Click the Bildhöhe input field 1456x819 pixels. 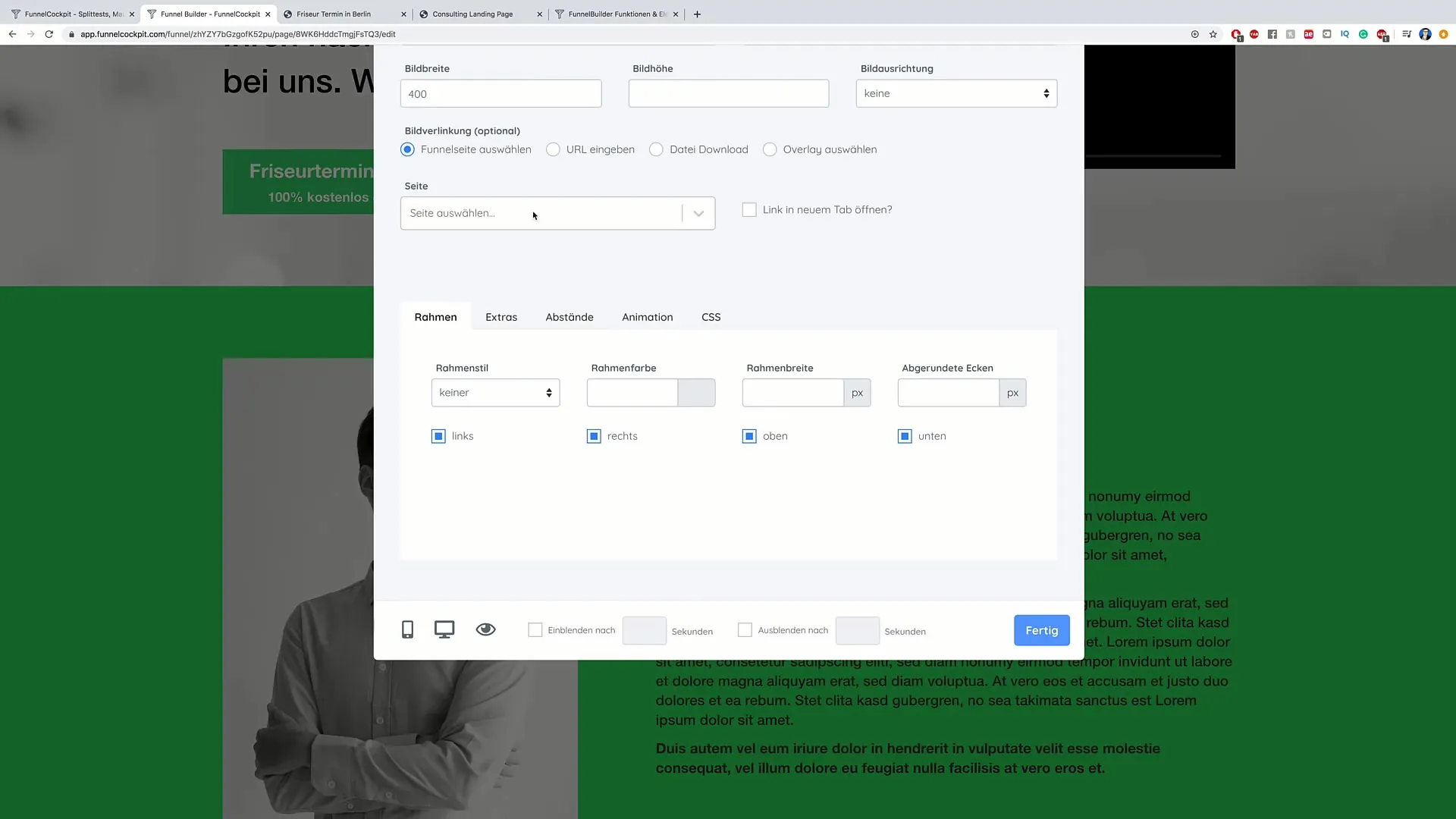[729, 93]
